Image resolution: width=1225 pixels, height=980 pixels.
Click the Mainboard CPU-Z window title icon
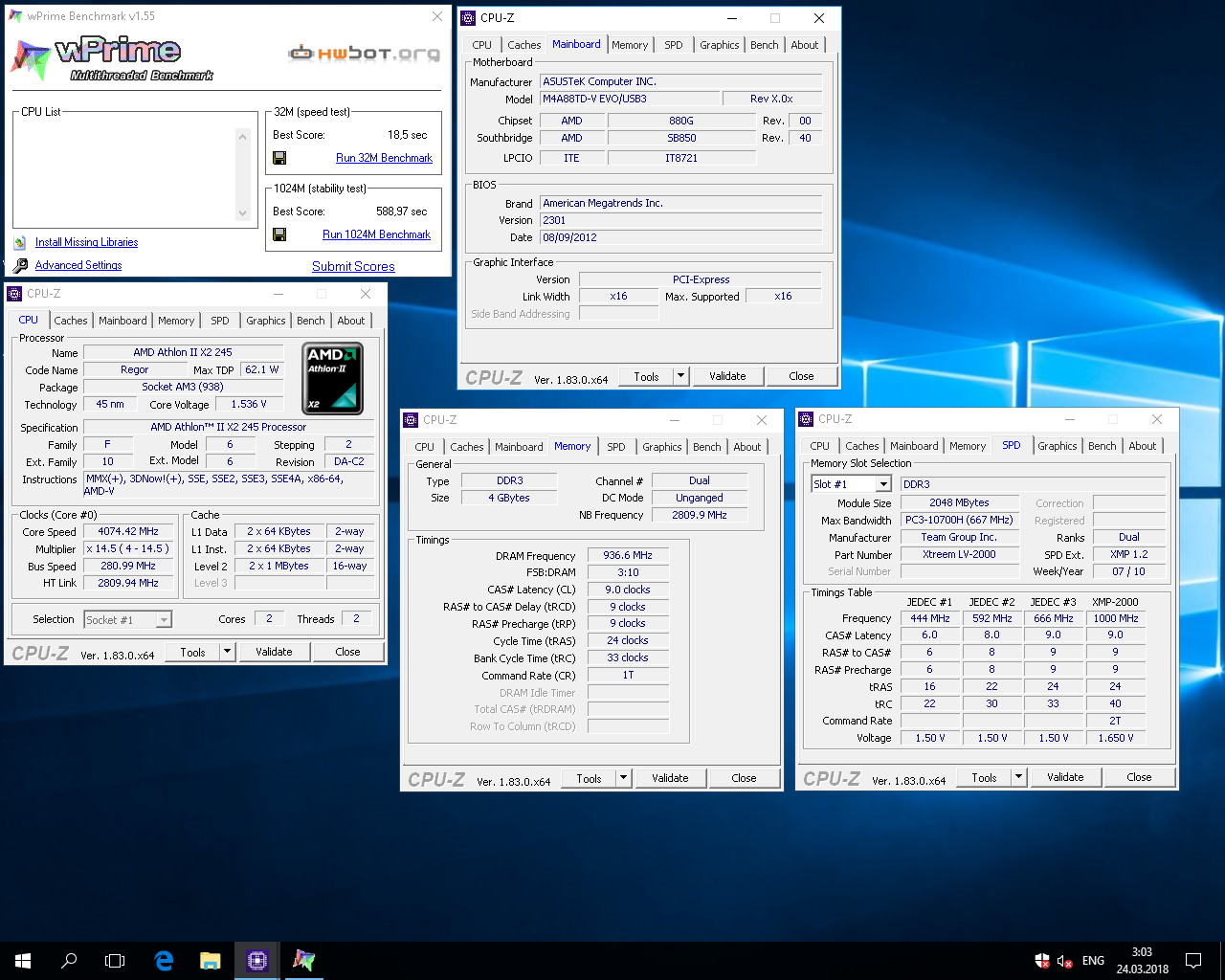click(468, 18)
